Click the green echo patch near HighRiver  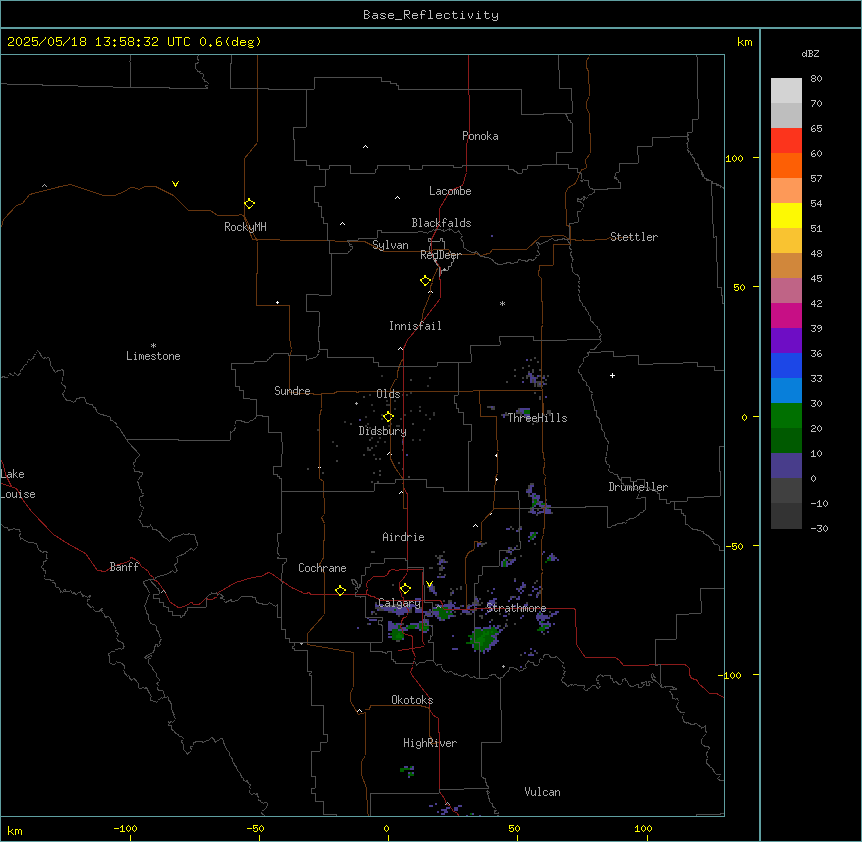(x=407, y=771)
